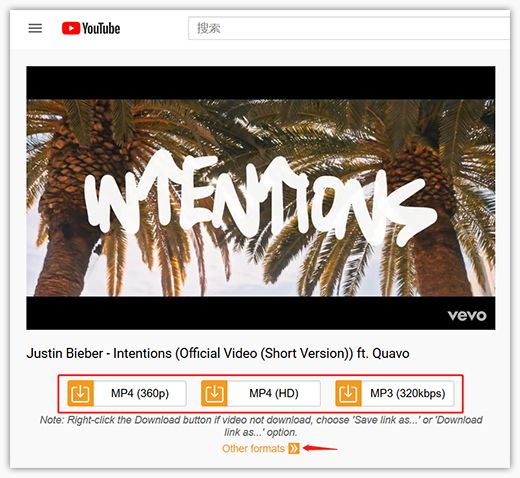
Task: Expand formats with orange double-chevron icon
Action: pyautogui.click(x=294, y=449)
